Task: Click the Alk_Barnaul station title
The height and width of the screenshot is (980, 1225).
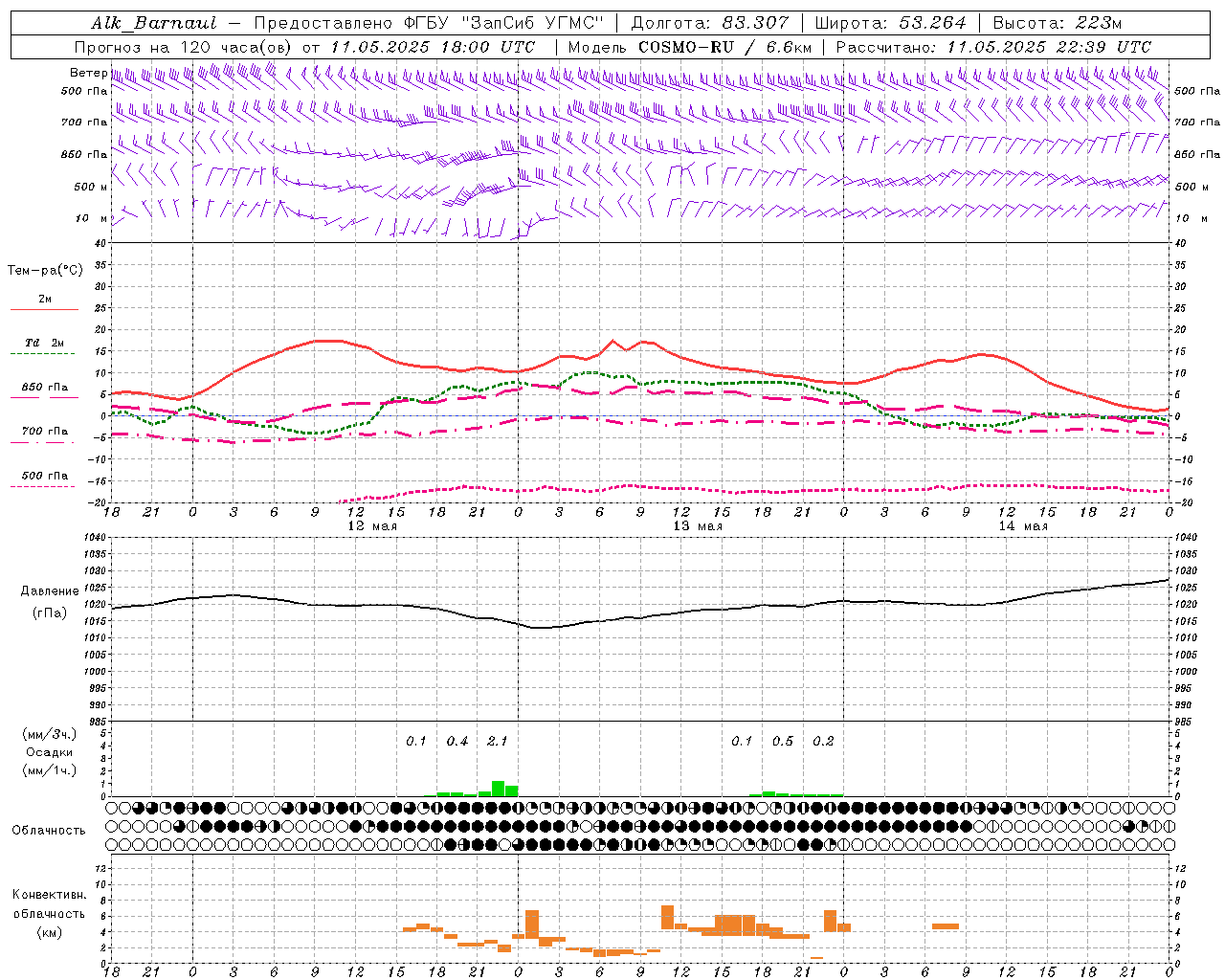Action: (x=153, y=23)
